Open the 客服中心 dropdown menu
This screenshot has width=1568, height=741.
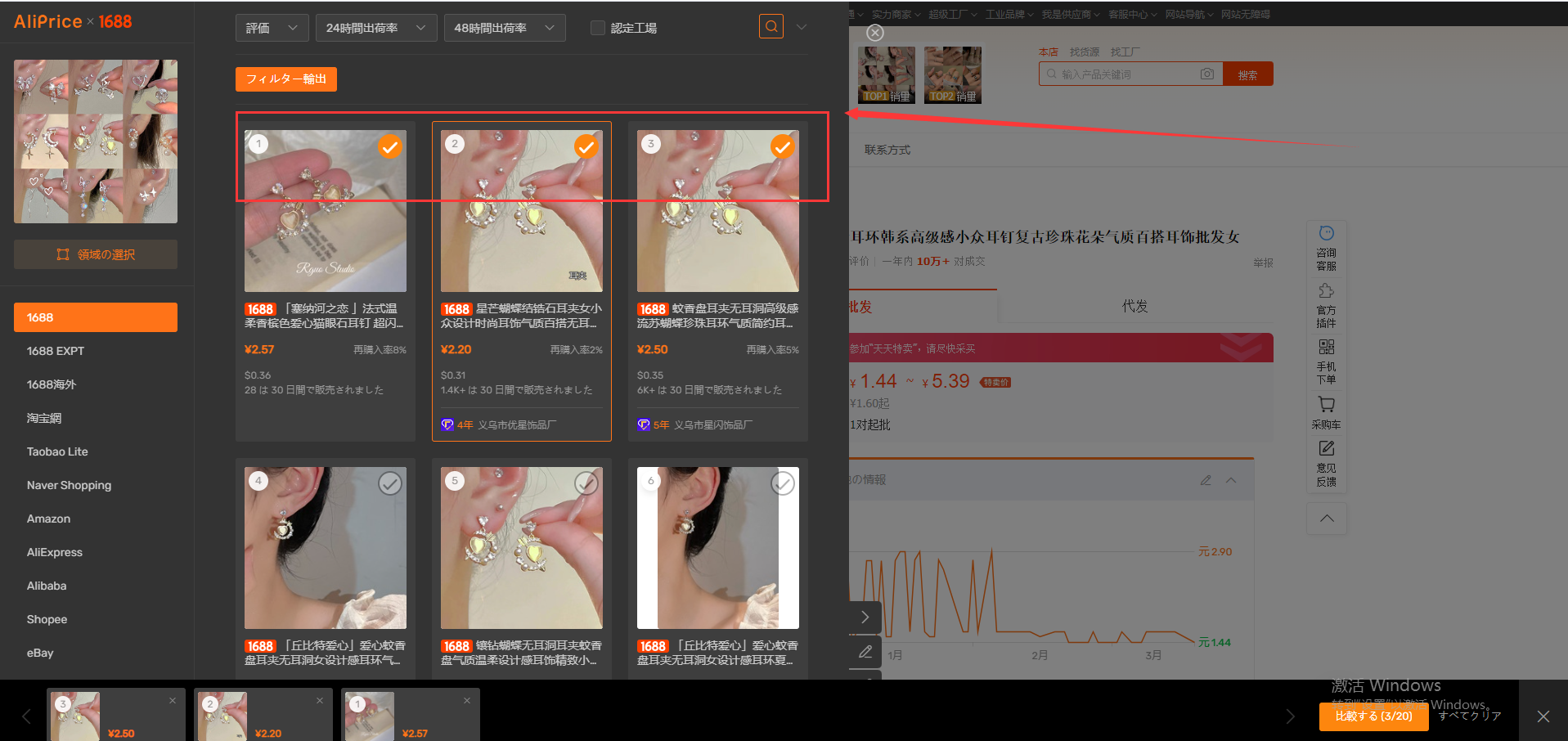click(x=1132, y=14)
